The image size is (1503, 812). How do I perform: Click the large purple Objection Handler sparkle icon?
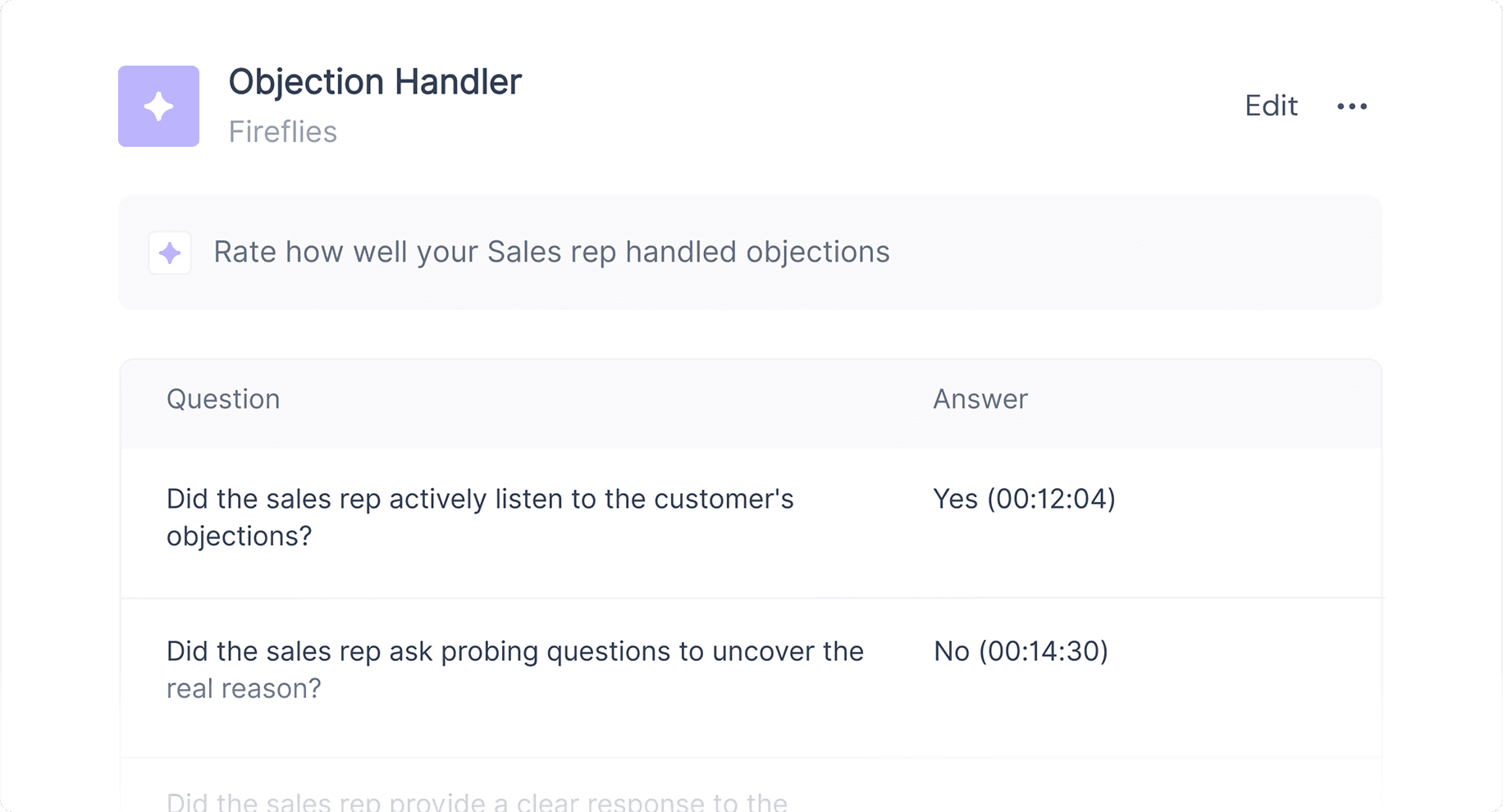coord(158,107)
